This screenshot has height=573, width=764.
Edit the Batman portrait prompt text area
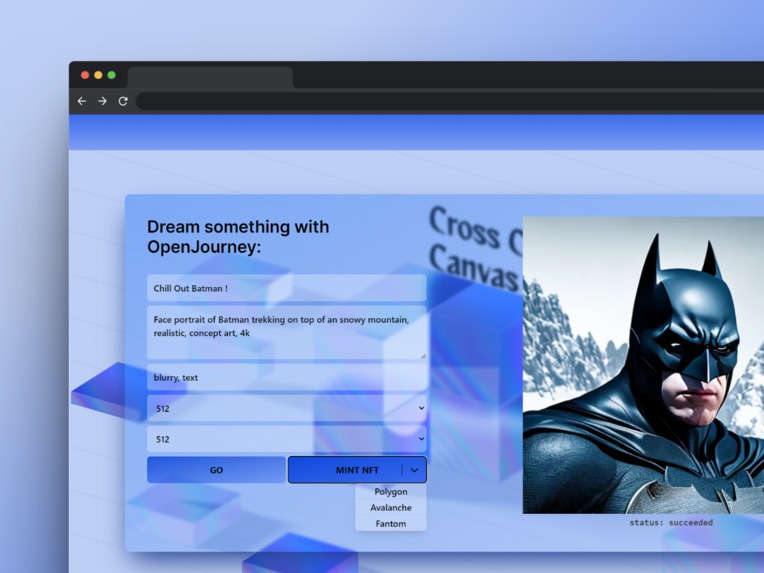[286, 333]
